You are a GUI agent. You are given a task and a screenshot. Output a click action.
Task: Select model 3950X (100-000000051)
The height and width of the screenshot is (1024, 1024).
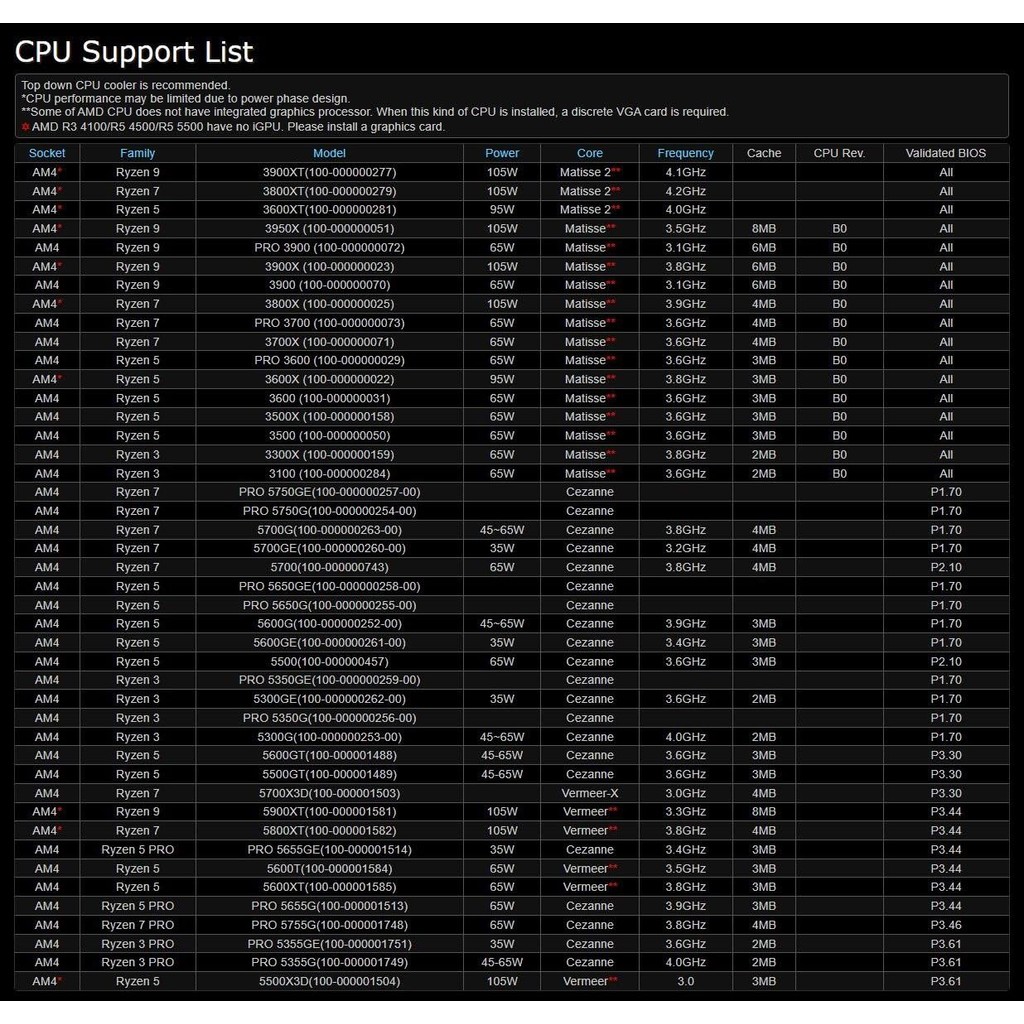pos(329,229)
